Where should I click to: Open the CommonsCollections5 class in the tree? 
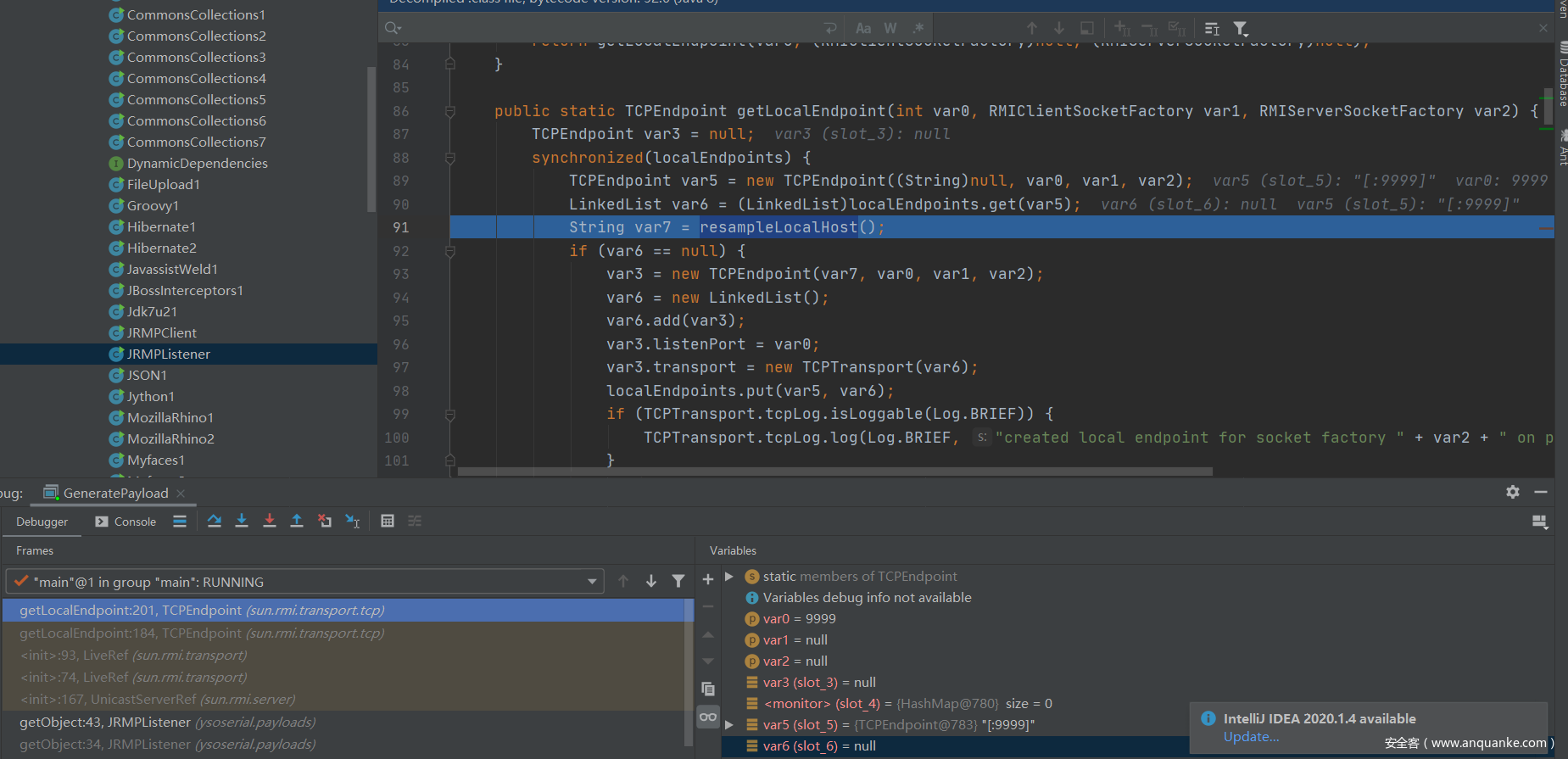point(196,99)
